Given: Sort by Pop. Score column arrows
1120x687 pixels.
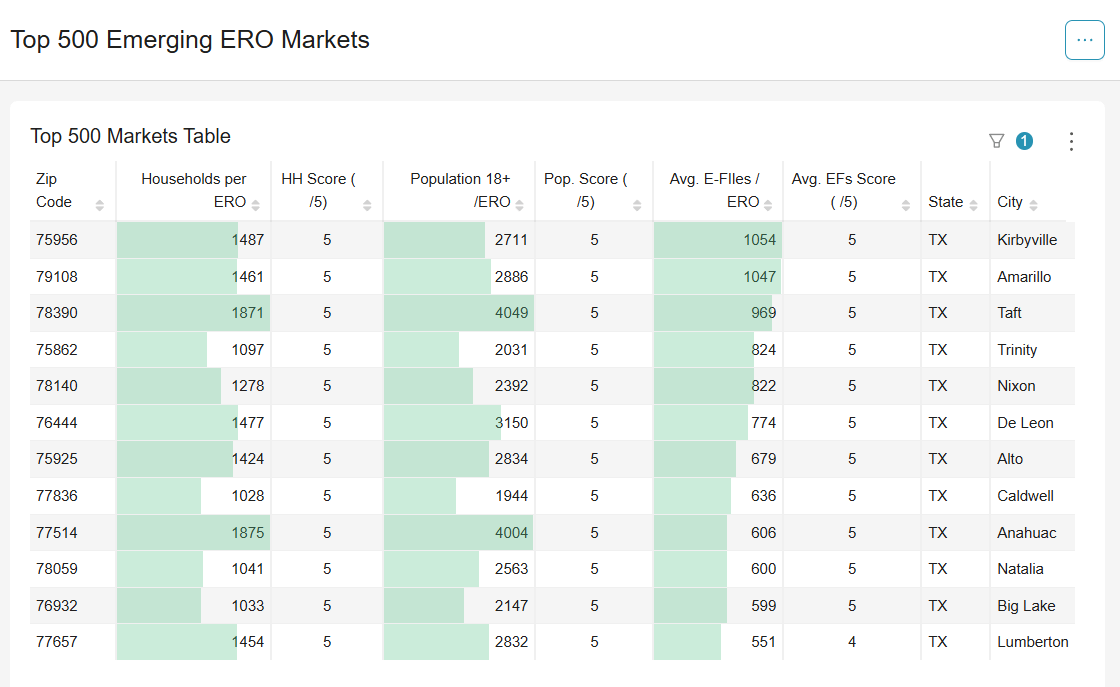Looking at the screenshot, I should point(636,206).
